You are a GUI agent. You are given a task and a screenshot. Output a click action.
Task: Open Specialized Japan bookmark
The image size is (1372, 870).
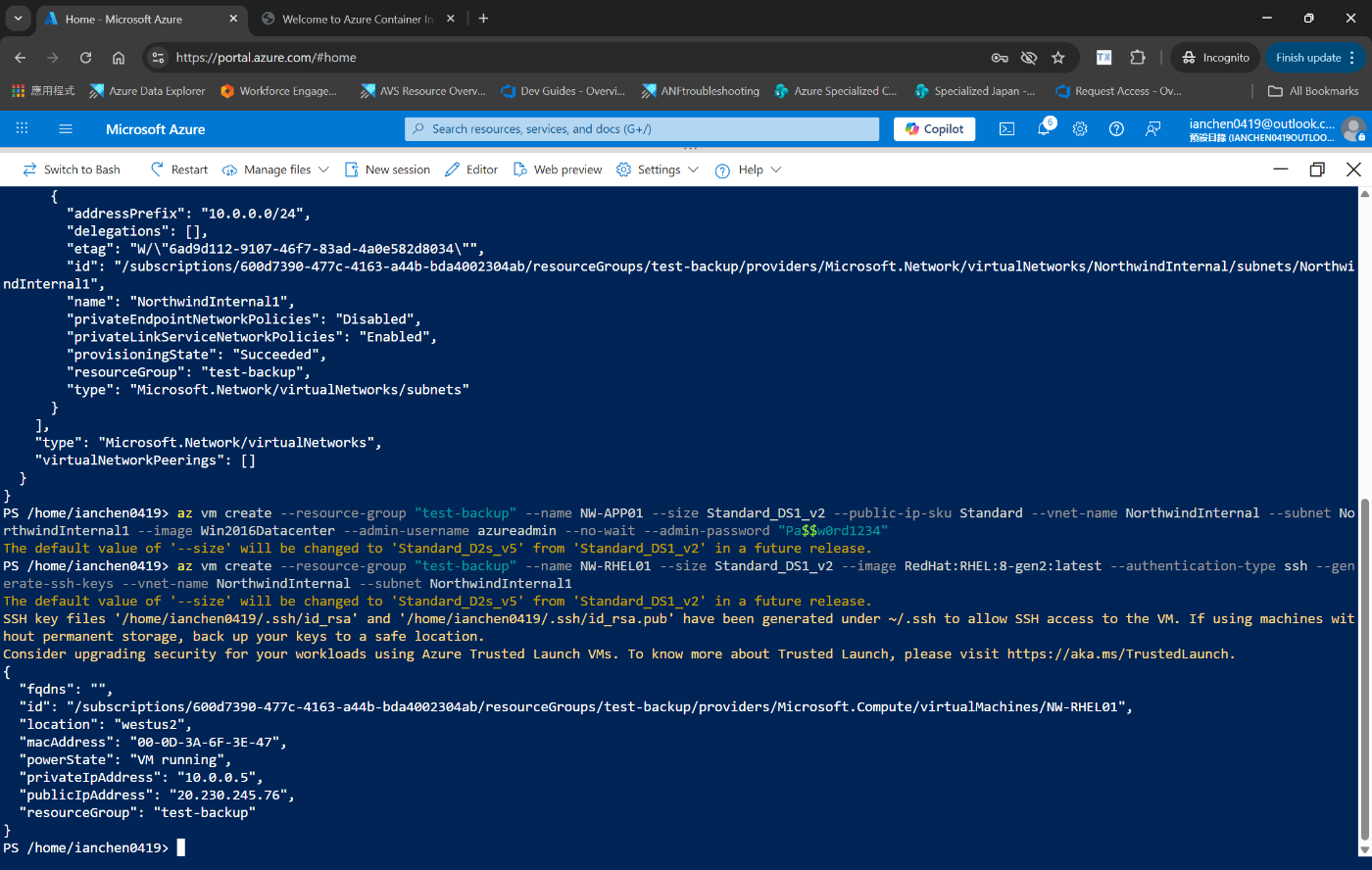974,91
